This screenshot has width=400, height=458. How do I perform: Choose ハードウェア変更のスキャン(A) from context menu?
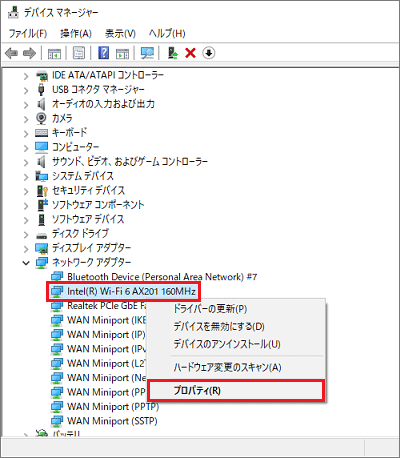[236, 367]
